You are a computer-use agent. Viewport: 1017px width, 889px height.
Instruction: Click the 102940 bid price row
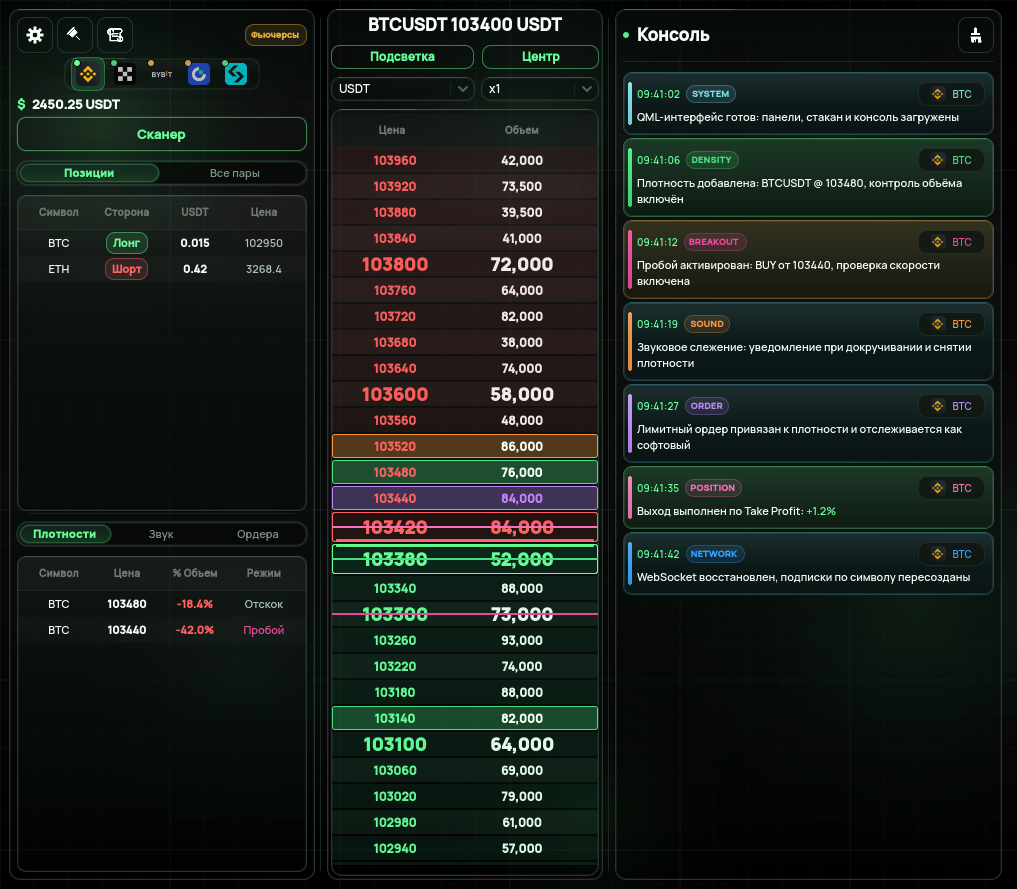(x=464, y=848)
